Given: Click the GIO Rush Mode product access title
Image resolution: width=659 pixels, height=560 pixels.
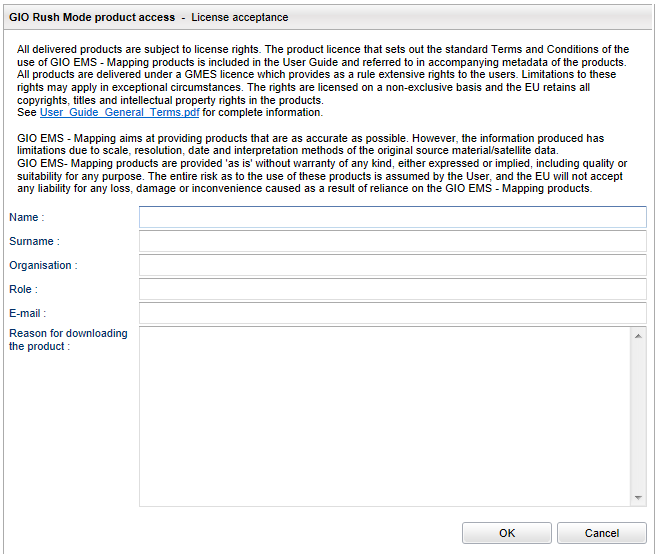Looking at the screenshot, I should tap(92, 17).
